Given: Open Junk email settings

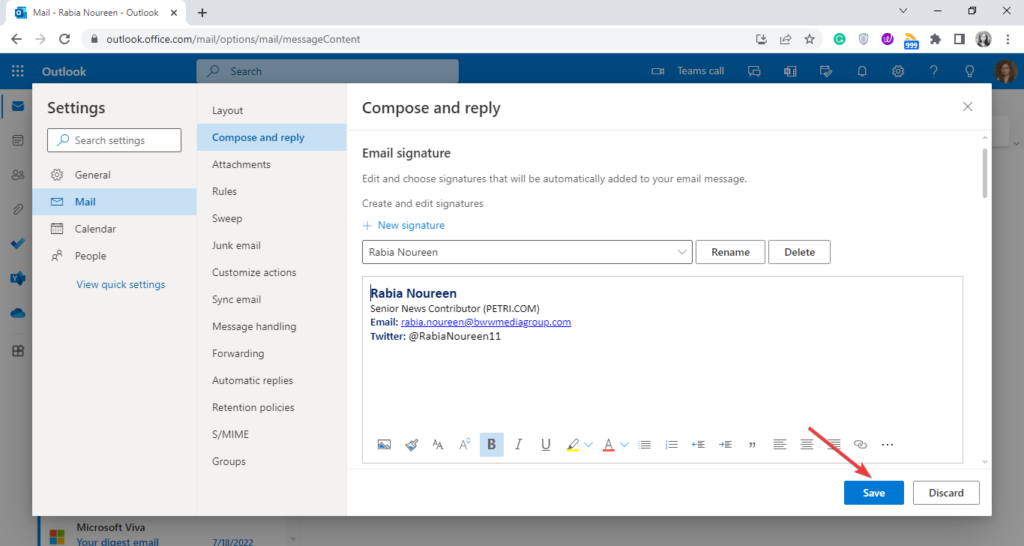Looking at the screenshot, I should 272,246.
